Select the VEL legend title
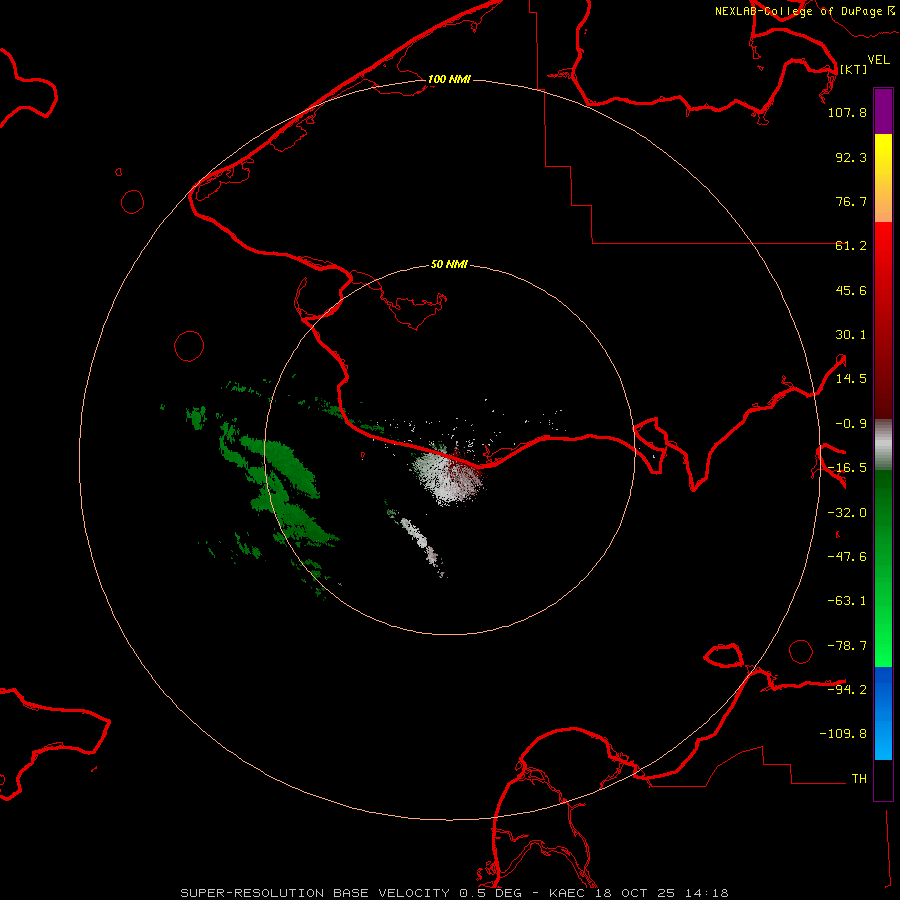This screenshot has height=900, width=900. (x=878, y=59)
